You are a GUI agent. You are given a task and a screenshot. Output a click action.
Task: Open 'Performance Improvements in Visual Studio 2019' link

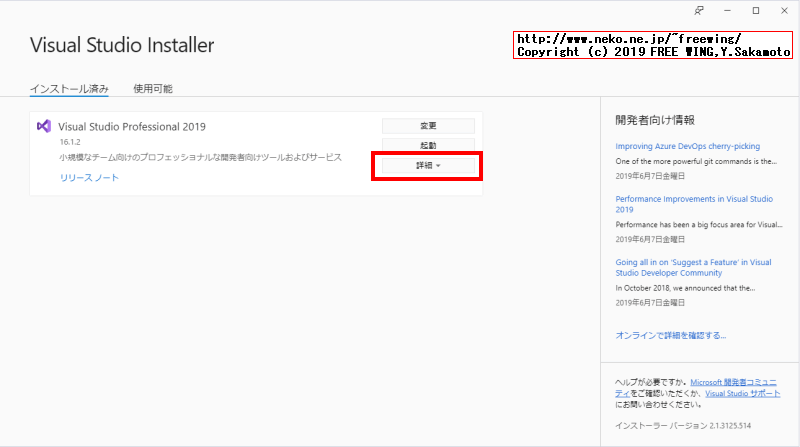click(x=694, y=204)
